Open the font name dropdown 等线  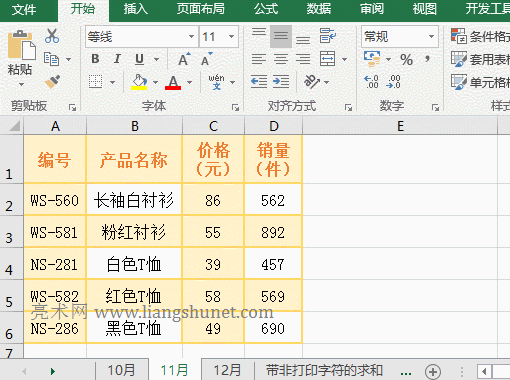191,36
